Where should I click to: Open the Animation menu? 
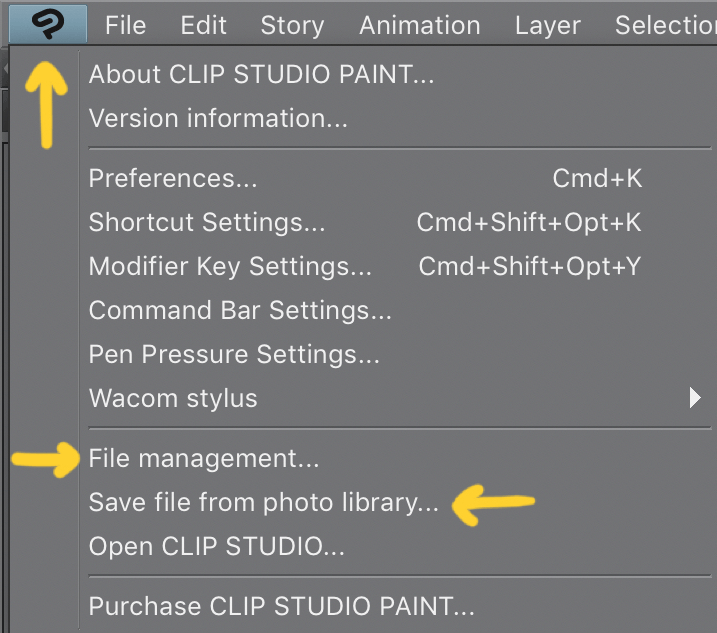click(x=420, y=26)
